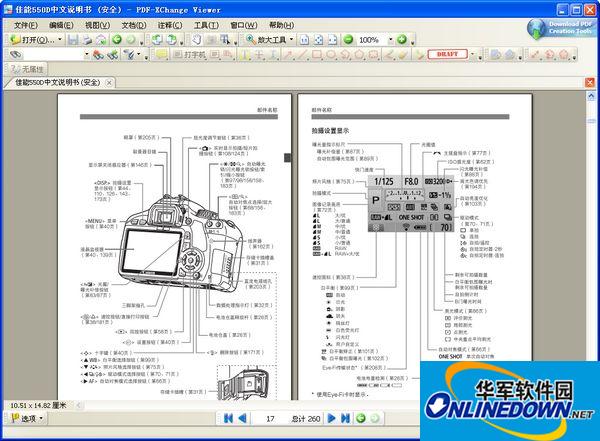Click Download PDF Creation Tools banner
600x441 pixels.
pos(561,28)
